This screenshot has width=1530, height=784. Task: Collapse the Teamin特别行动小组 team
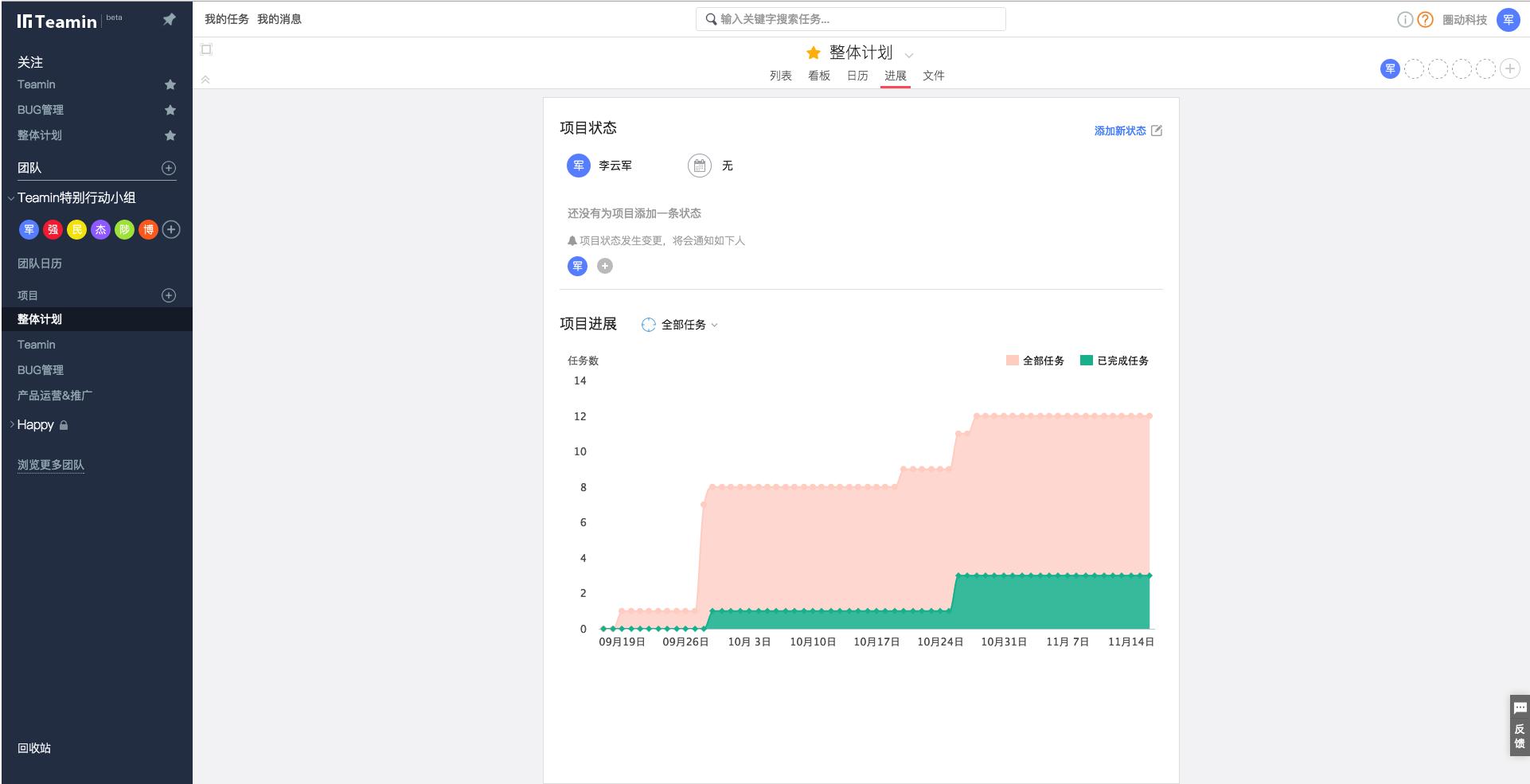click(11, 198)
